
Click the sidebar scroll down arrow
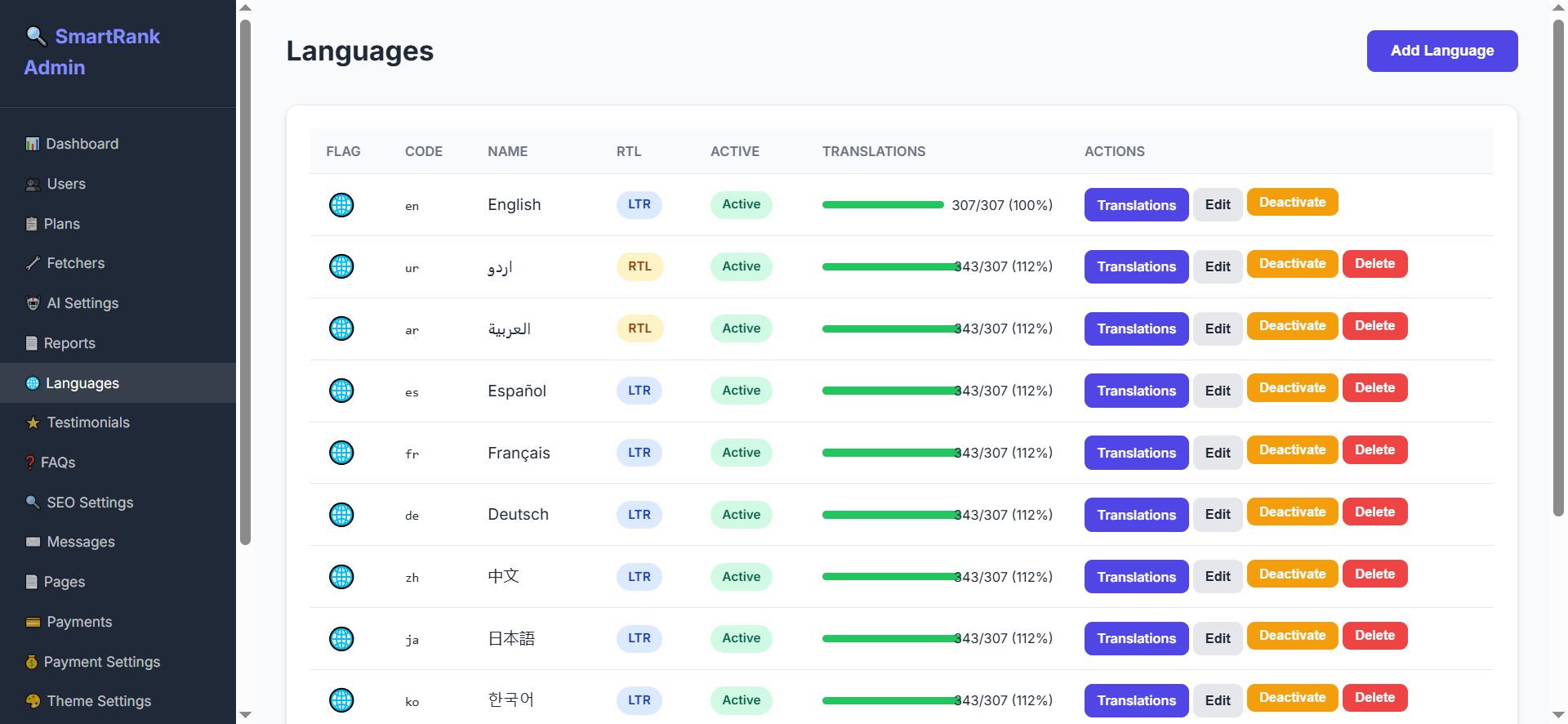(245, 715)
